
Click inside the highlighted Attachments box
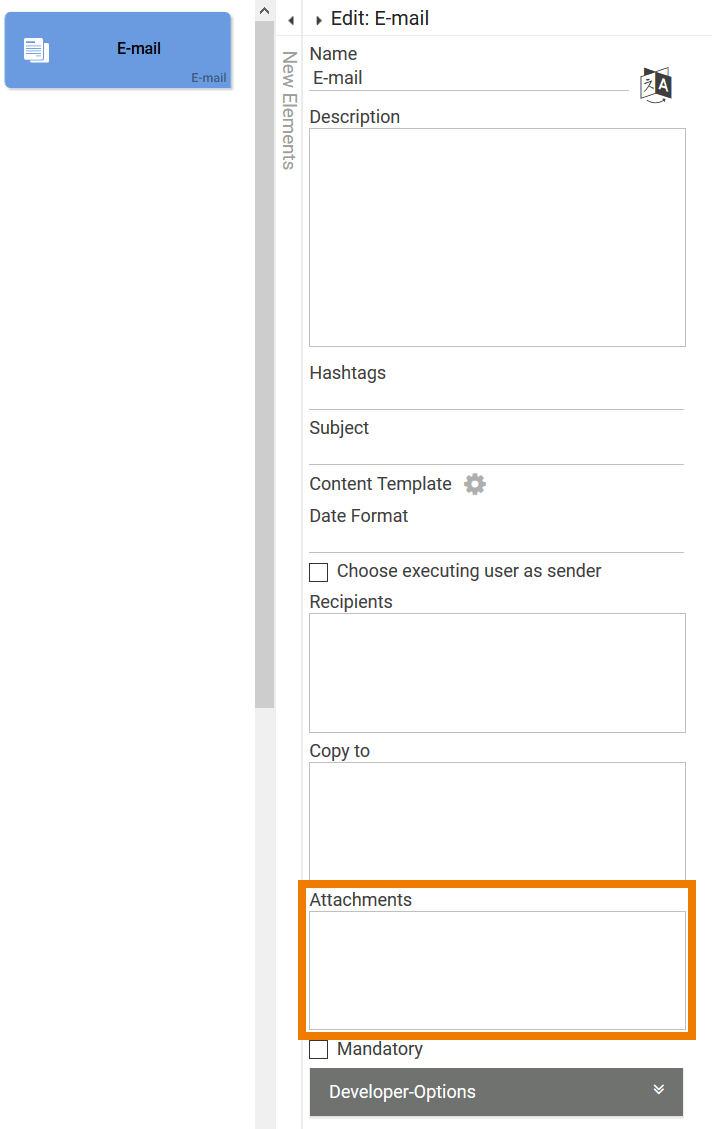coord(496,968)
